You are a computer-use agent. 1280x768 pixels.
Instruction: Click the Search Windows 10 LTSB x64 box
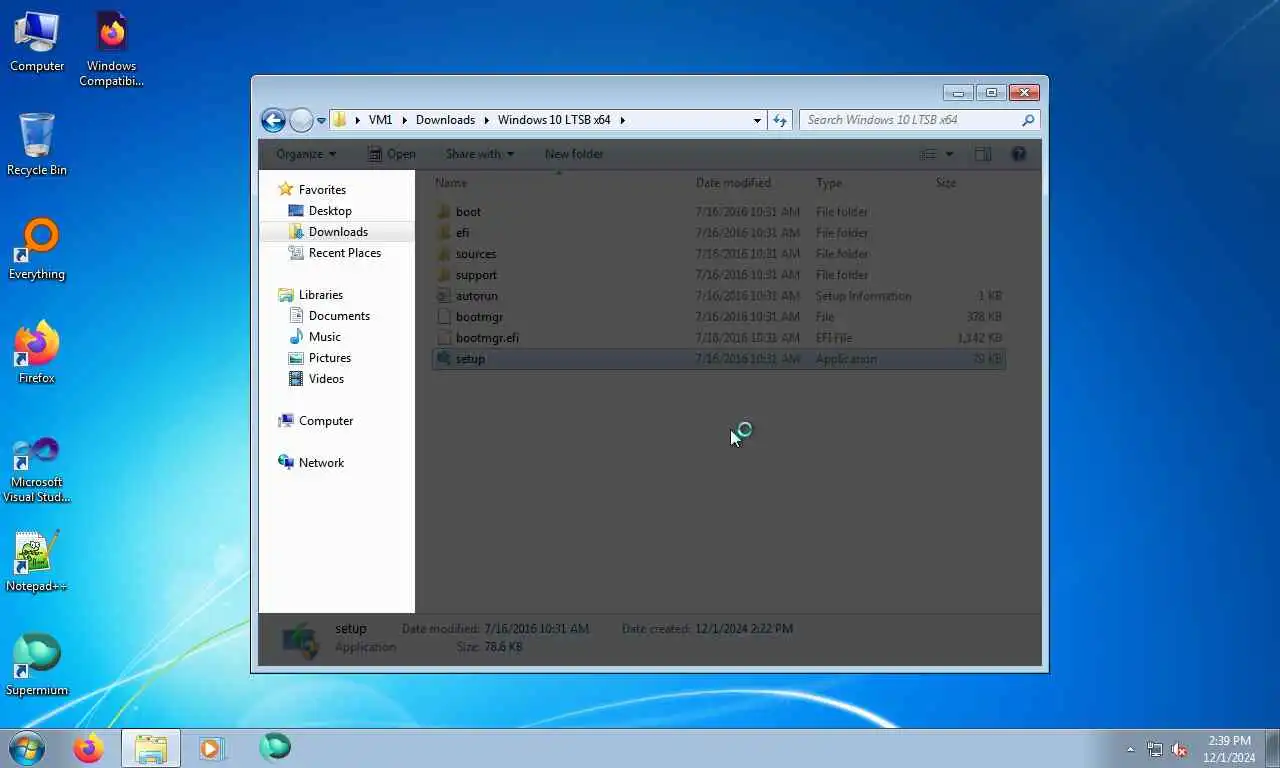(919, 120)
